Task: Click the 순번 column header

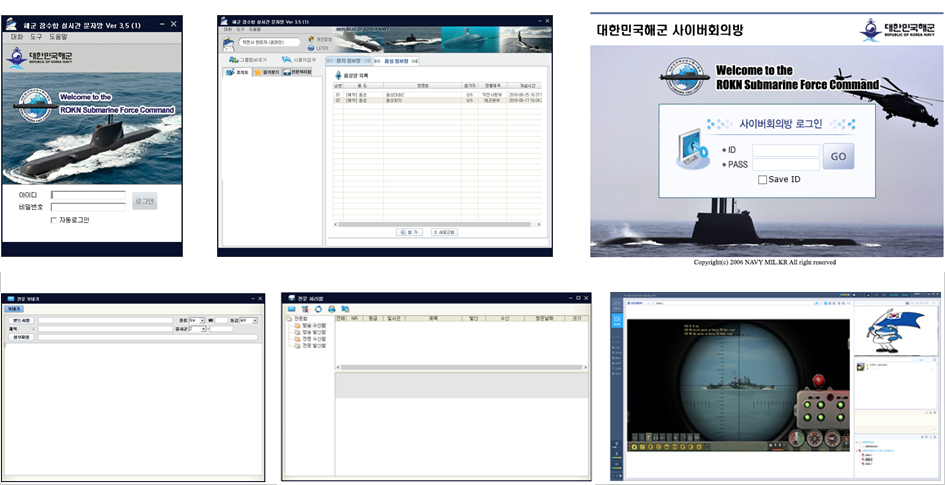Action: tap(338, 86)
